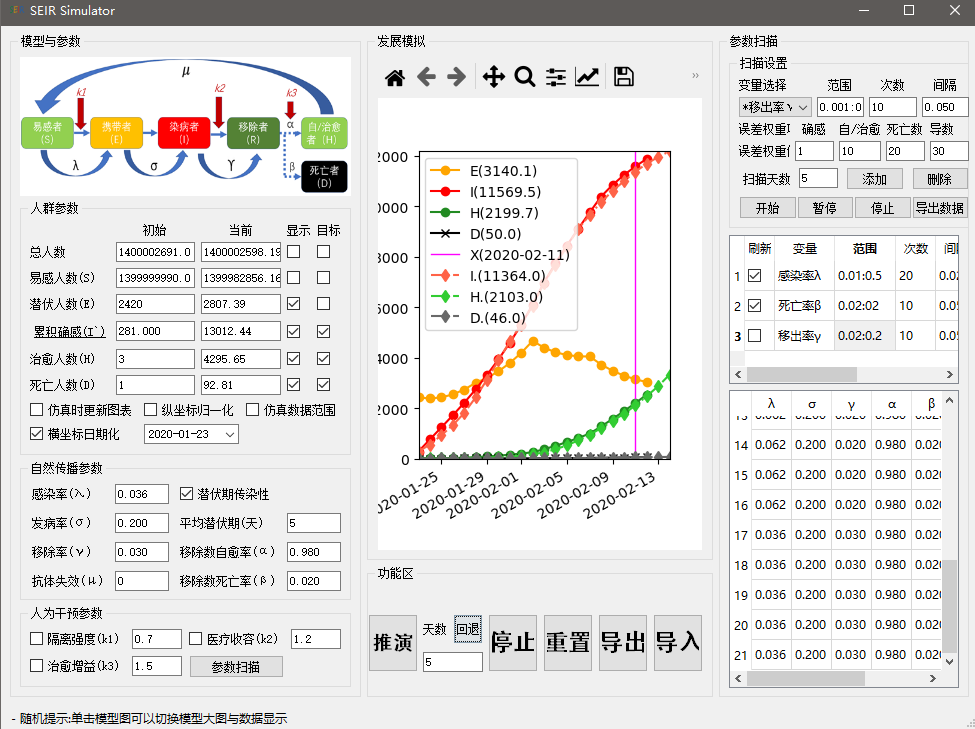Click the 参数扫描 button

[x=235, y=666]
